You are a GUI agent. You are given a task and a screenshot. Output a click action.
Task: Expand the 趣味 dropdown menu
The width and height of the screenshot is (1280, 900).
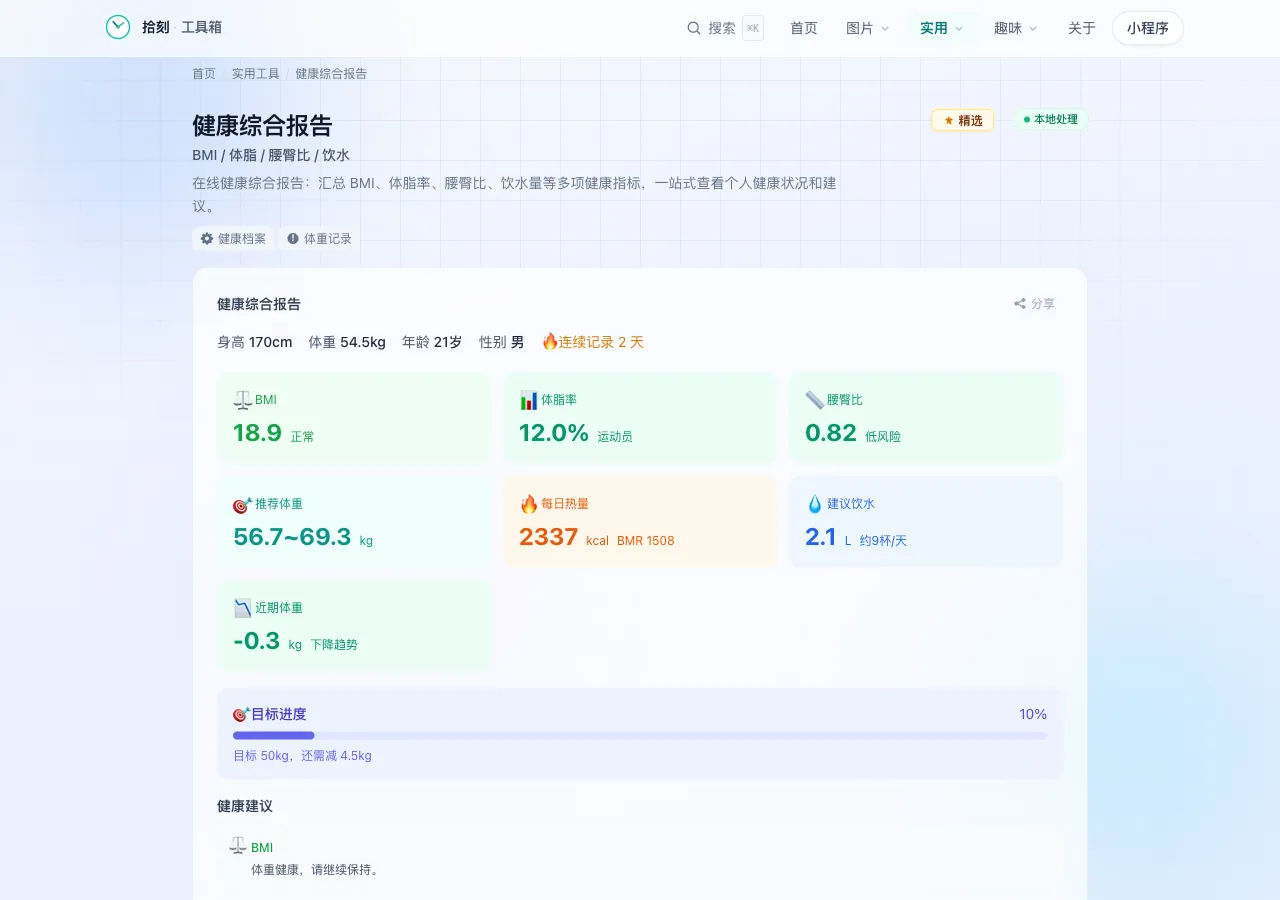coord(1015,28)
